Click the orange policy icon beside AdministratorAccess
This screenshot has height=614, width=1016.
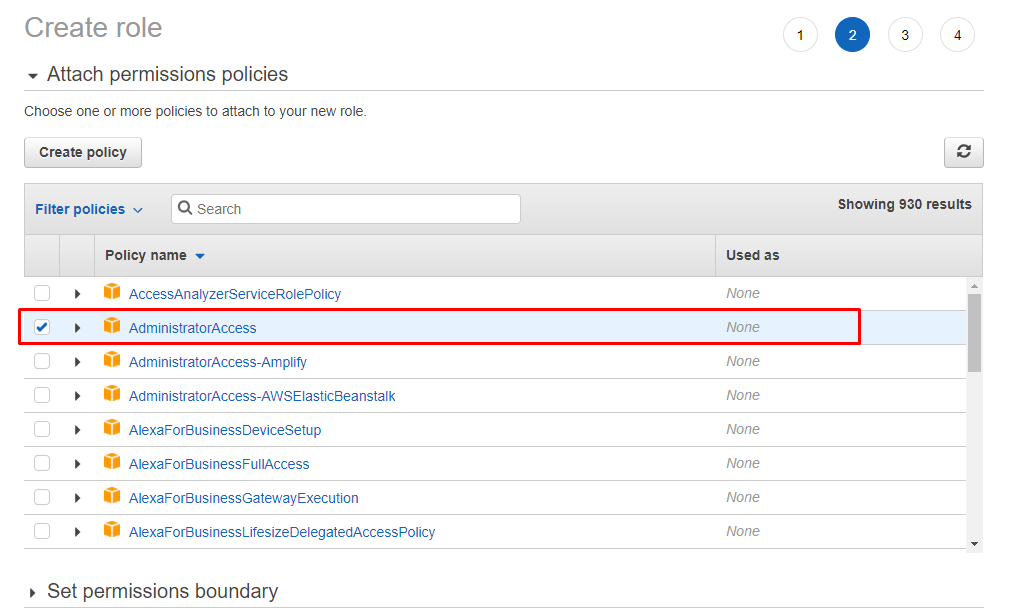click(x=112, y=327)
